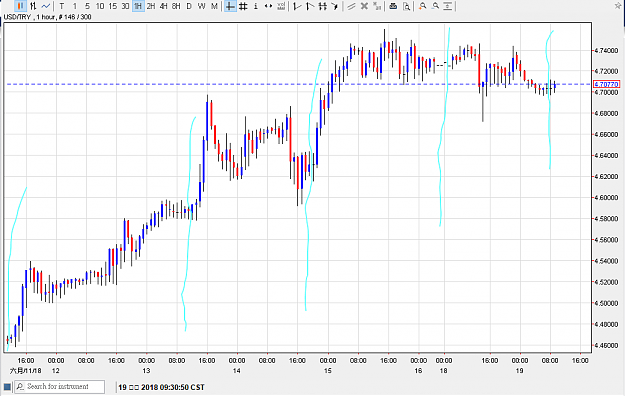
Task: Select the 30 minute timeframe
Action: click(x=125, y=6)
